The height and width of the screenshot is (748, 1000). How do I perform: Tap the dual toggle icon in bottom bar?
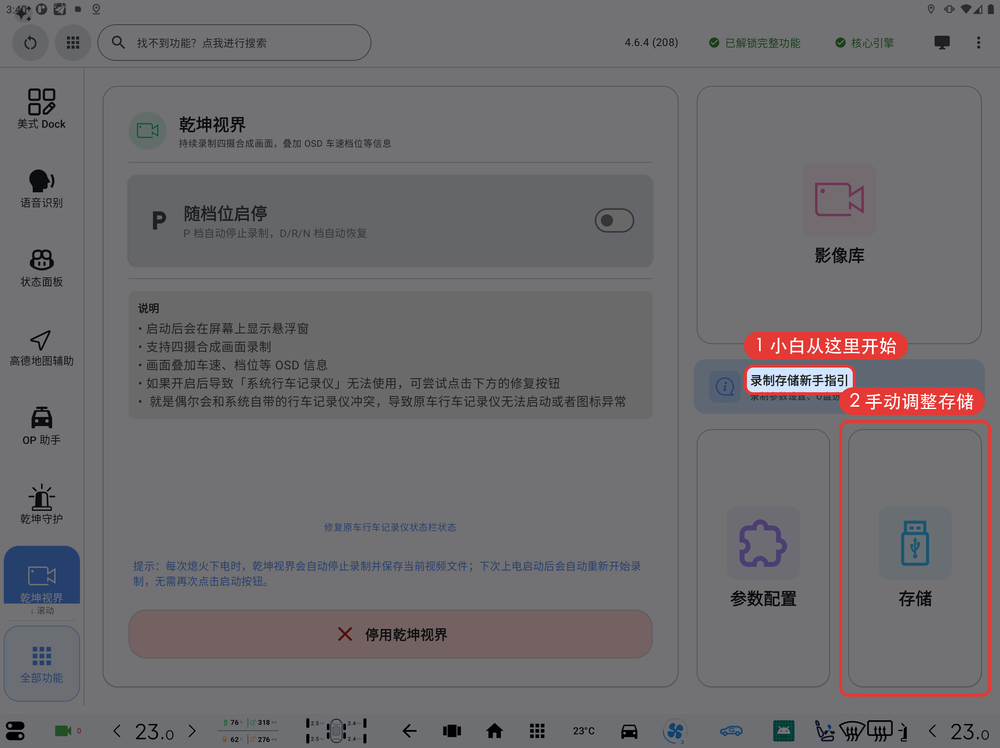point(15,731)
